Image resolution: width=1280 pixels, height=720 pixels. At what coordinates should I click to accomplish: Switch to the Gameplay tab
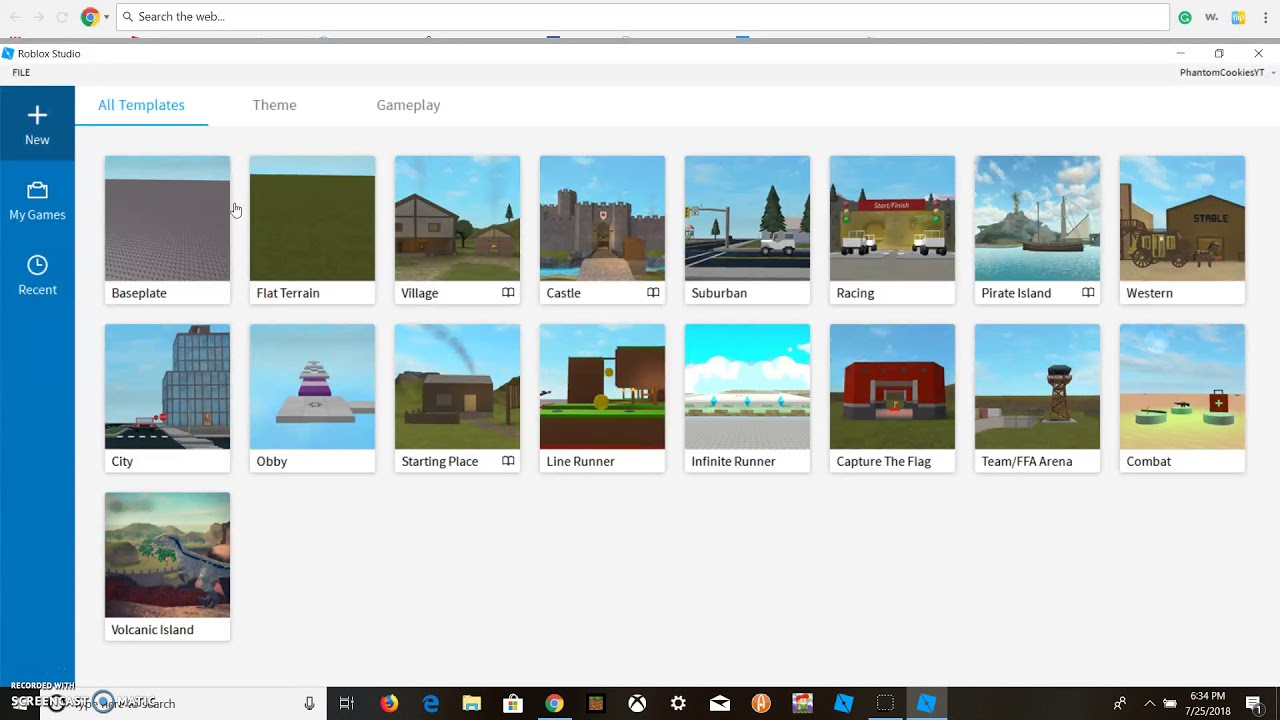click(408, 105)
